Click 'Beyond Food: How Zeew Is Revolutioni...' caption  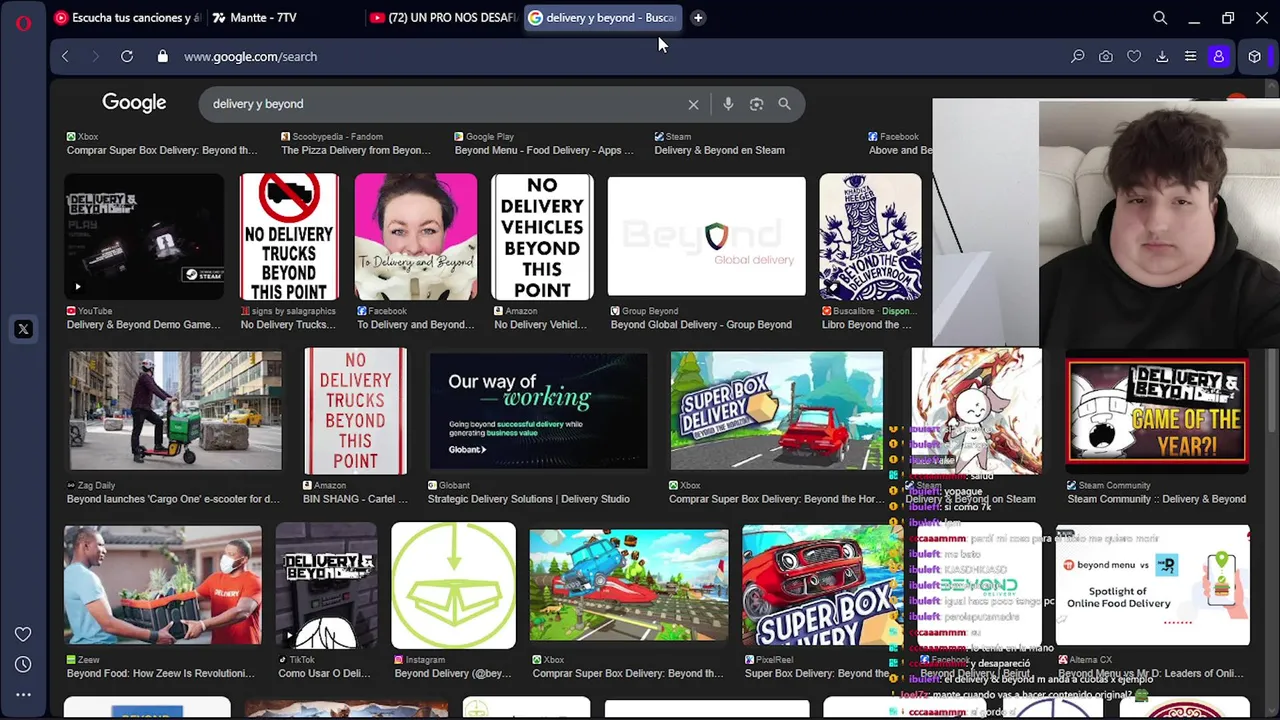[160, 673]
